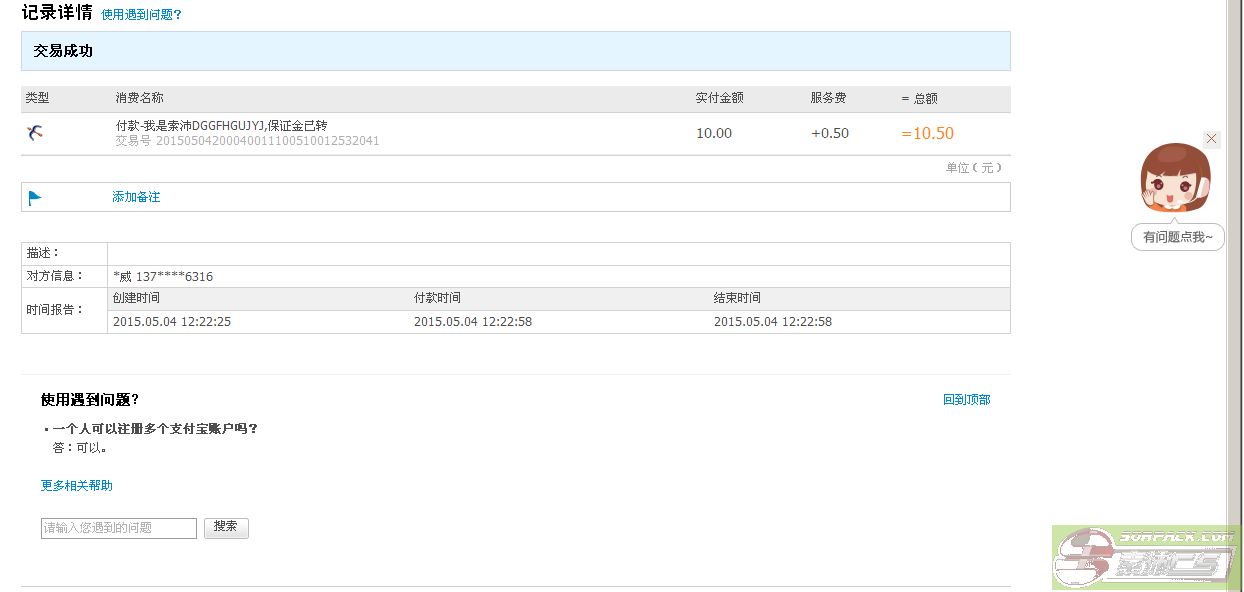Viewport: 1244px width, 592px height.
Task: Click the service fee +0.50
Action: tap(830, 133)
